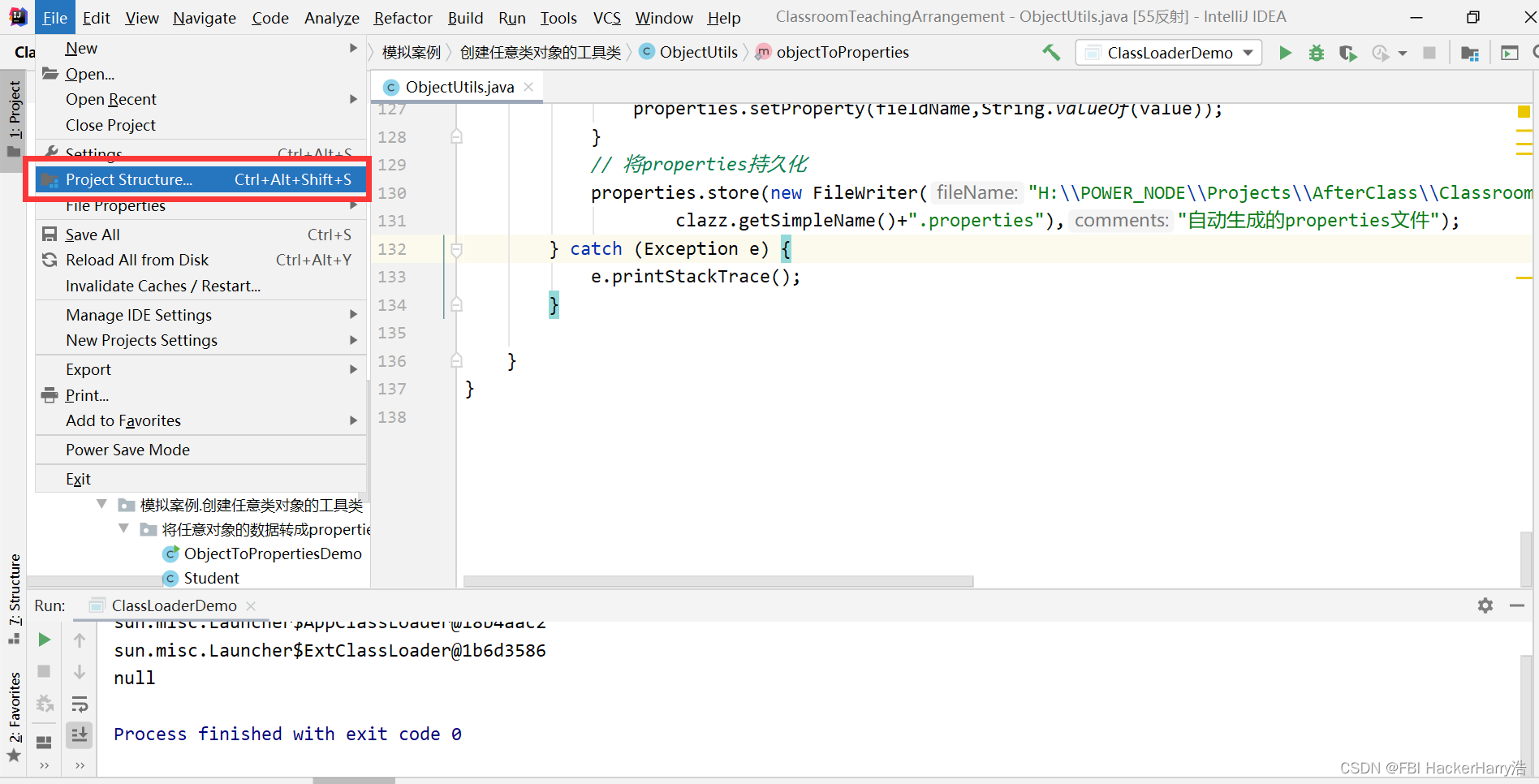Screen dimensions: 1539x784
Task: Click objectToProperties breadcrumb
Action: 832,53
